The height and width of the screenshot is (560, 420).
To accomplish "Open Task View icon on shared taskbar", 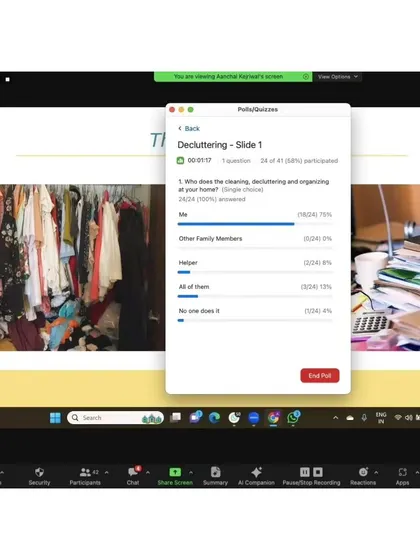I will tap(175, 418).
